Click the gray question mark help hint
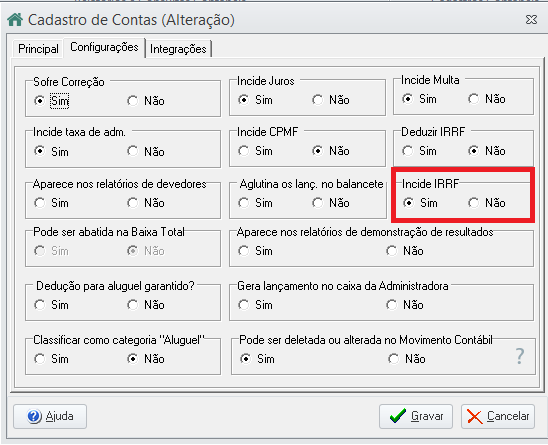The height and width of the screenshot is (445, 548). (520, 356)
